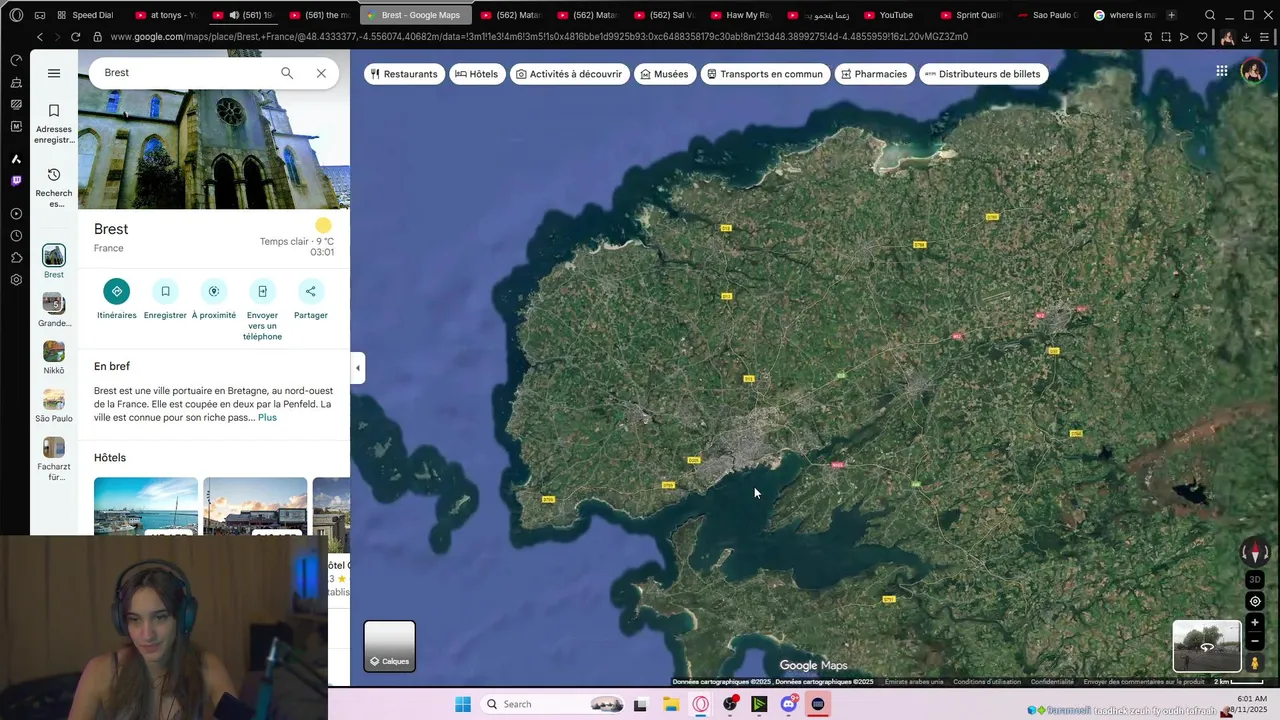Open the Street View preview thumbnail
Image resolution: width=1280 pixels, height=720 pixels.
(1207, 646)
